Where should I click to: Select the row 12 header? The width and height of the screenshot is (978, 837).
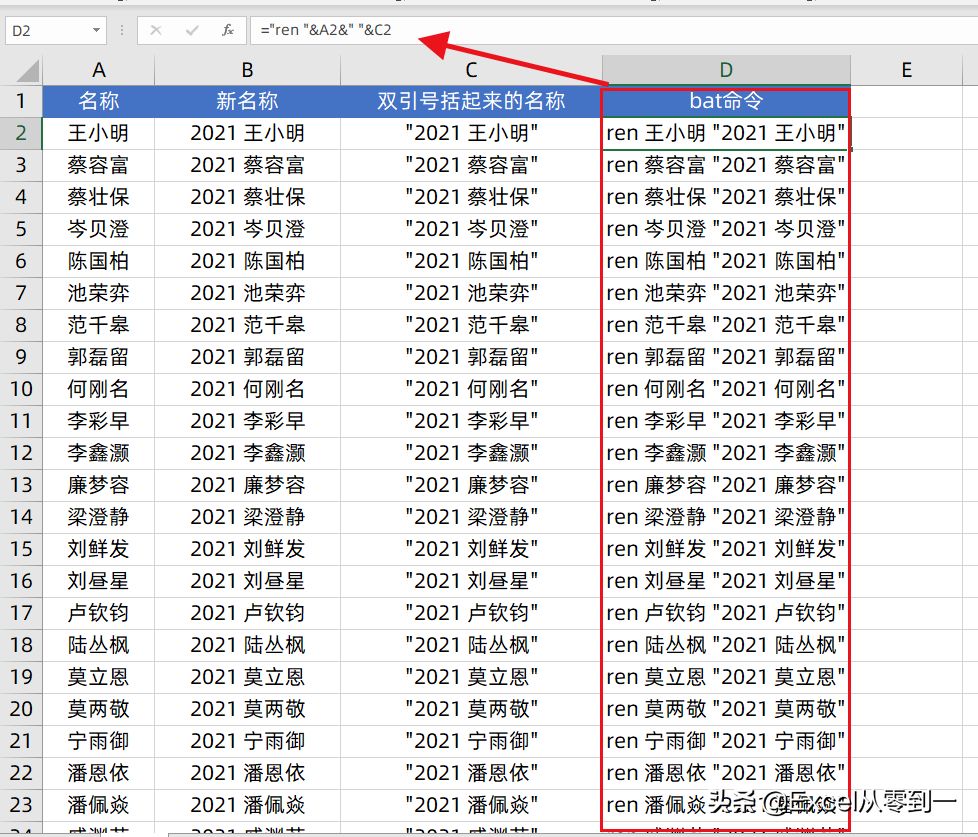21,453
